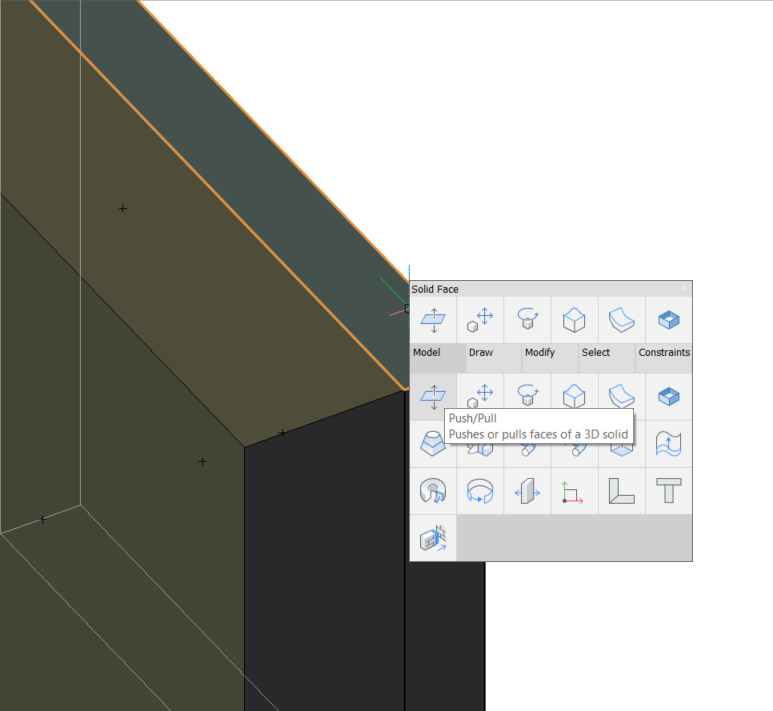Select the tapered cone extrude icon
The width and height of the screenshot is (773, 711).
433,443
